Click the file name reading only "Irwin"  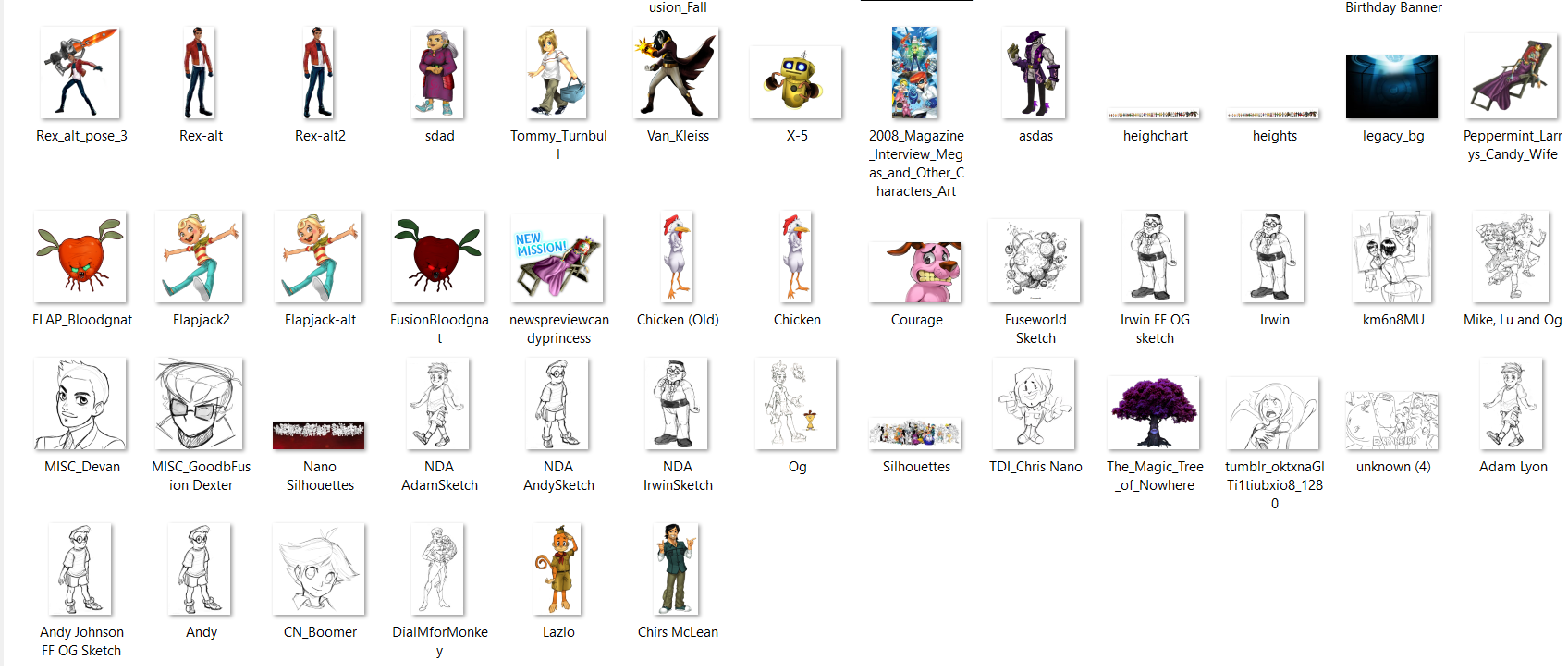(x=1275, y=320)
